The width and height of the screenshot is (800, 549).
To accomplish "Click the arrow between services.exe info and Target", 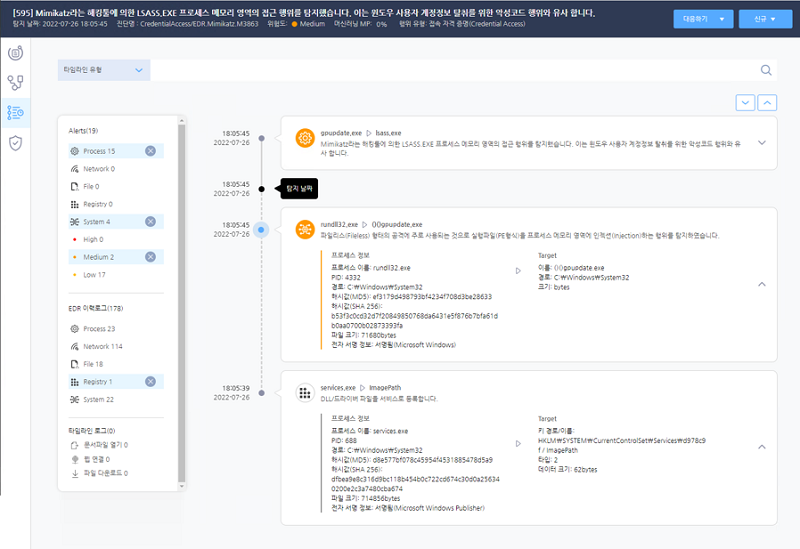I will pos(518,443).
